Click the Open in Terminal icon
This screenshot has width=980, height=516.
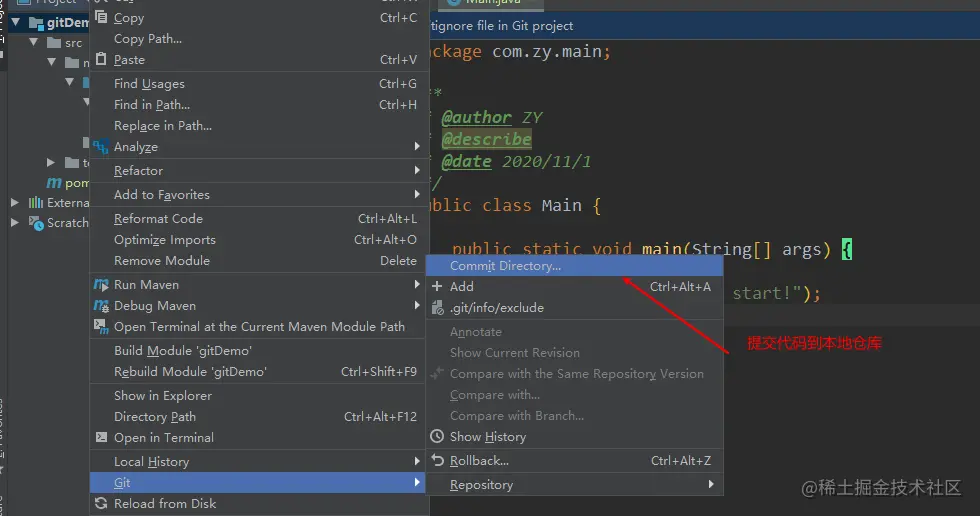click(x=101, y=437)
